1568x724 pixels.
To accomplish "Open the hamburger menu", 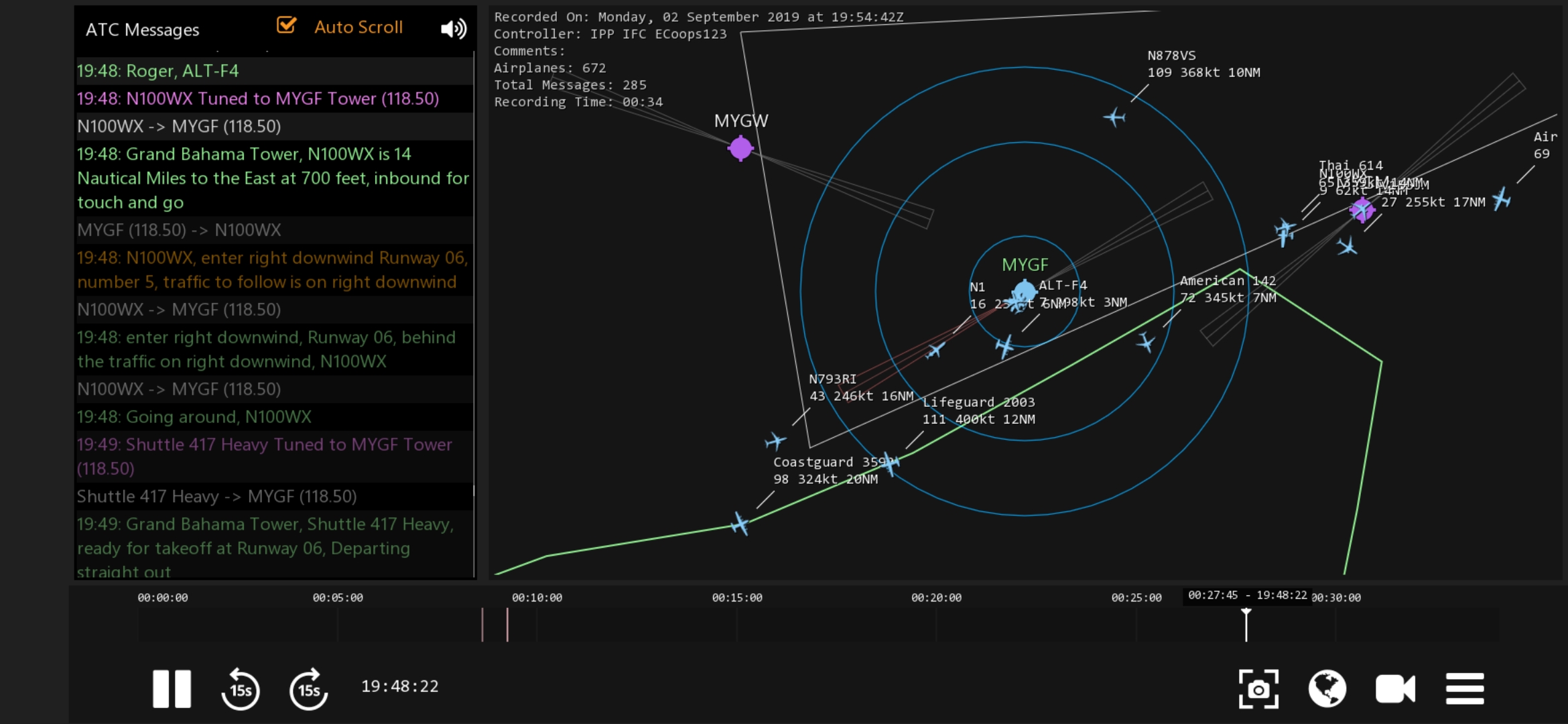I will point(1465,688).
